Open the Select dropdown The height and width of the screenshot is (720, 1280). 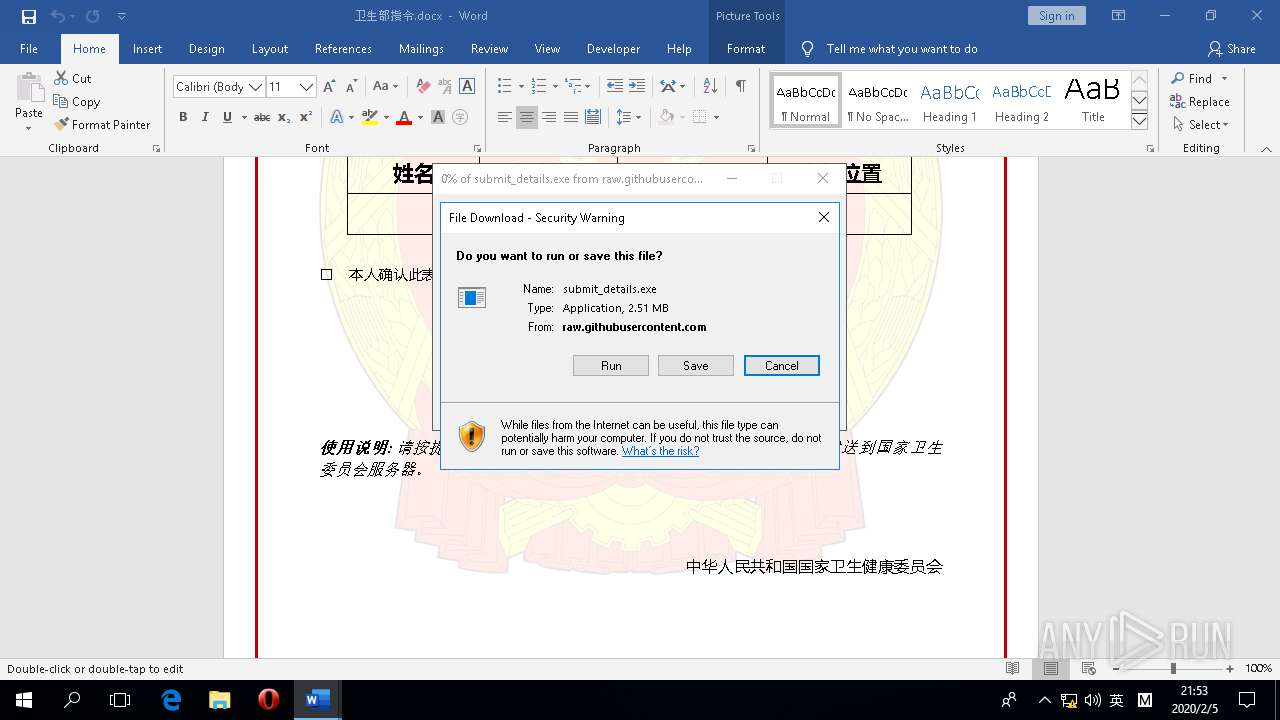pos(1200,124)
